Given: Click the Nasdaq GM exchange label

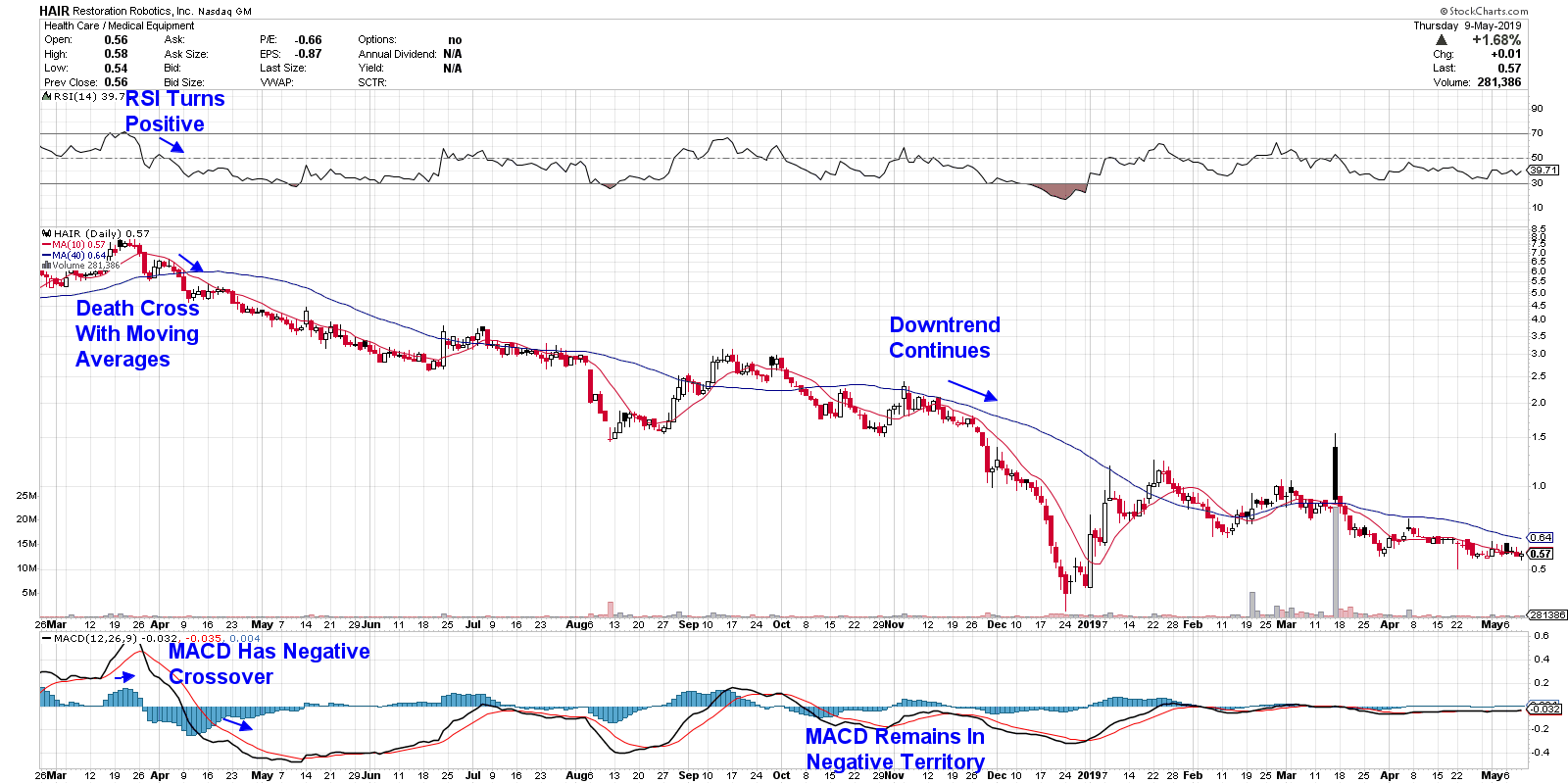Looking at the screenshot, I should pos(224,12).
